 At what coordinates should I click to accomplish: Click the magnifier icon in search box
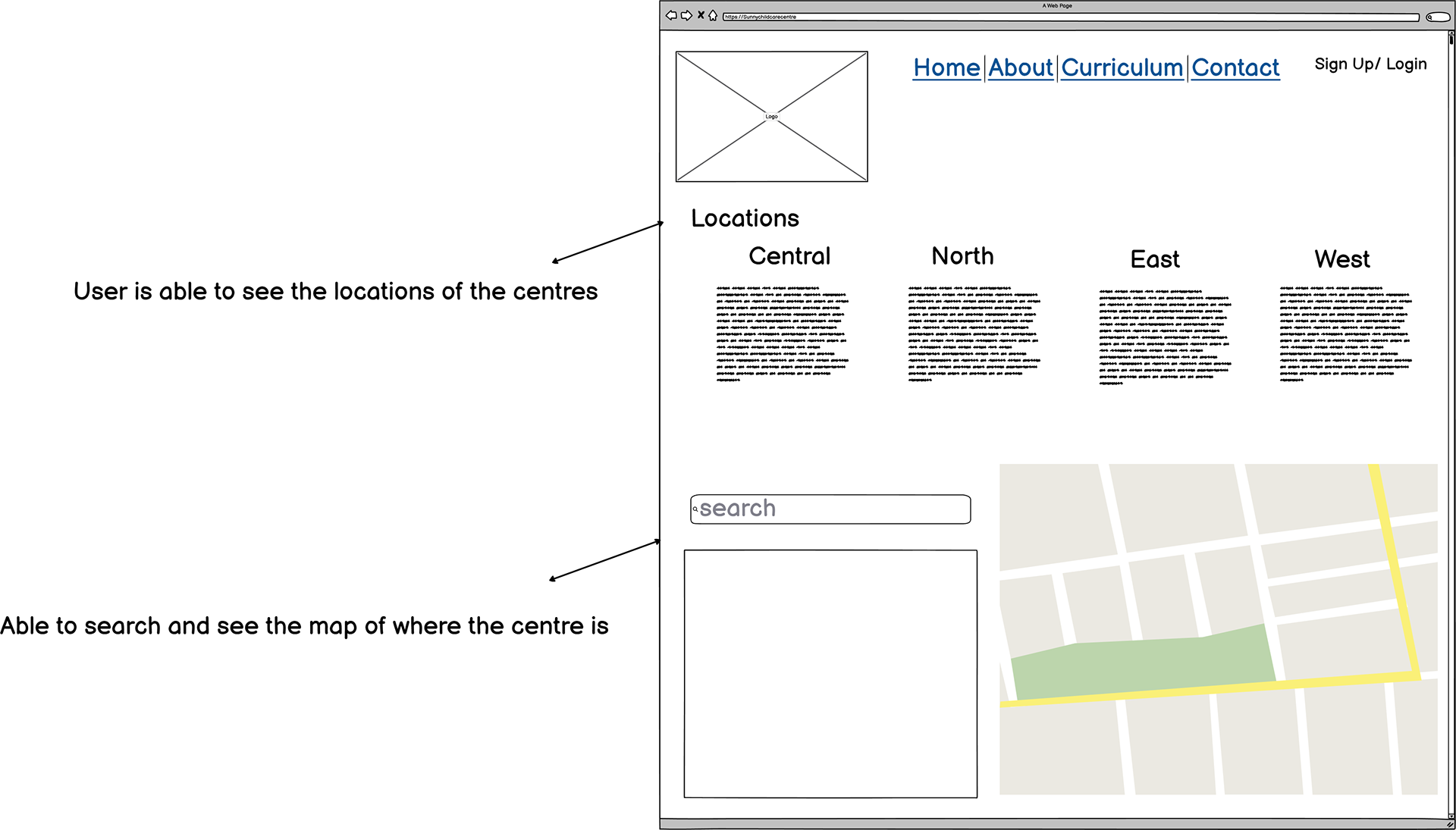coord(695,509)
